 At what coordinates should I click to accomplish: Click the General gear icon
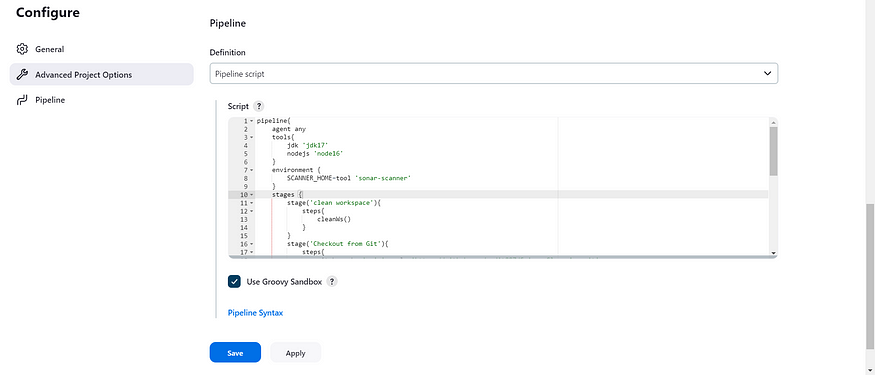(x=22, y=49)
